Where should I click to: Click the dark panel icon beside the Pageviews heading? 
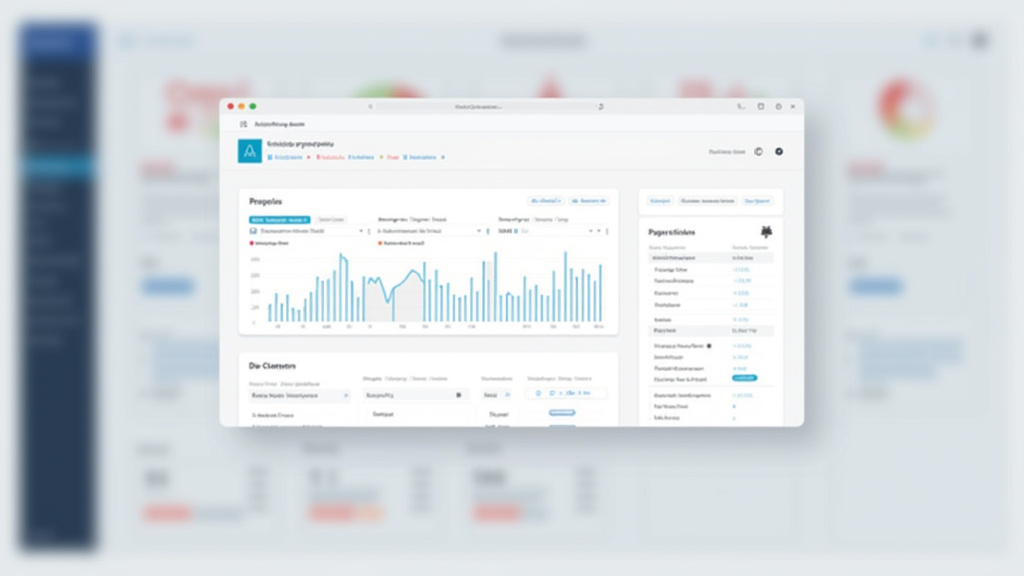[x=765, y=230]
